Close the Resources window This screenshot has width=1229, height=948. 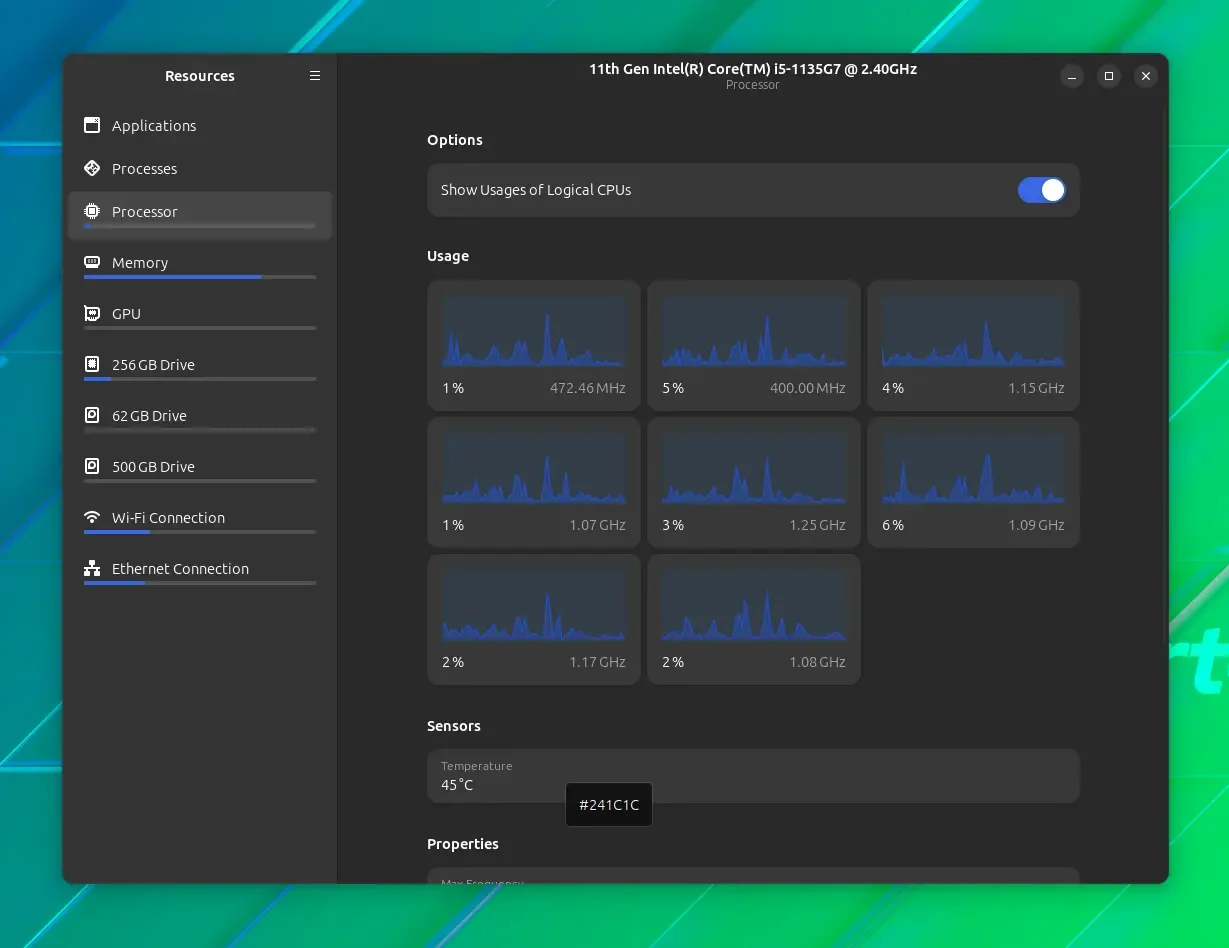click(x=1146, y=76)
